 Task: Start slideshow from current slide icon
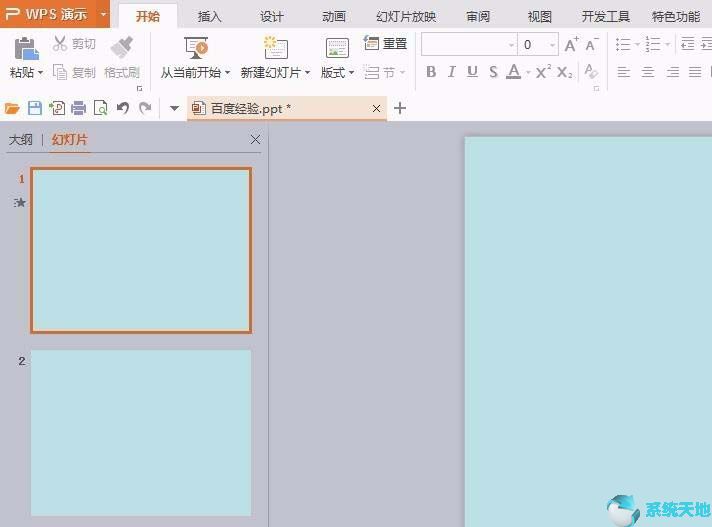click(x=196, y=48)
